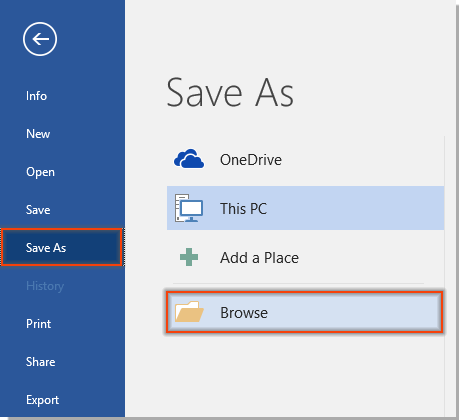Choose the OneDrive location label
The height and width of the screenshot is (420, 459).
[251, 160]
